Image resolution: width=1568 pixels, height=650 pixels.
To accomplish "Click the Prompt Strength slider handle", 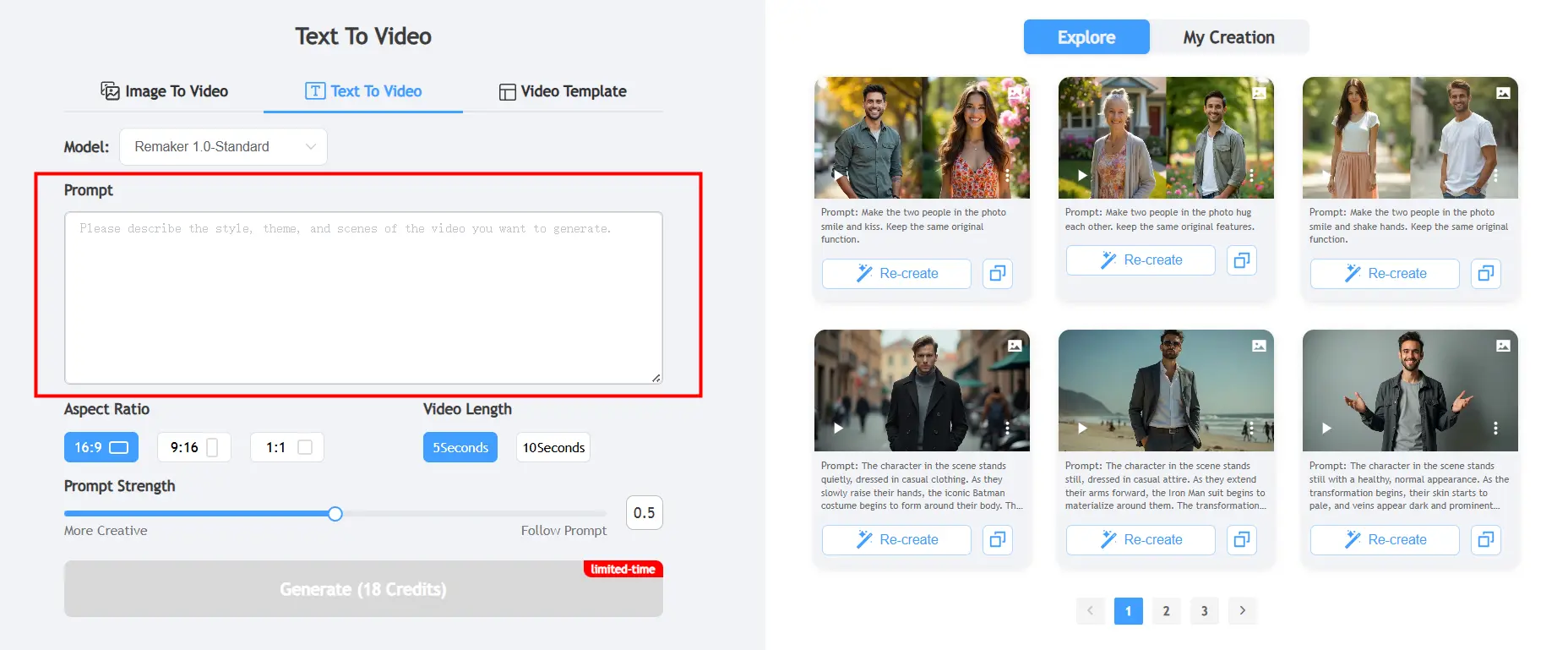I will [x=335, y=514].
